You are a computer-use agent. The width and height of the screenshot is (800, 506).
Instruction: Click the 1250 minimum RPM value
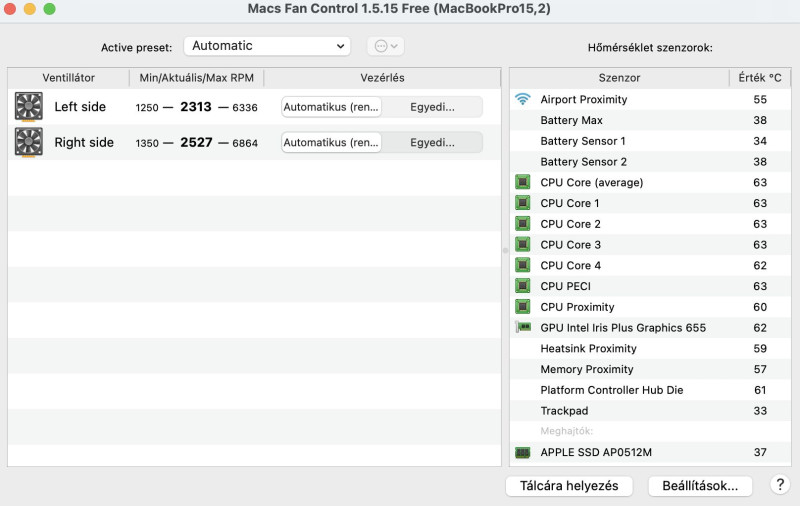pyautogui.click(x=147, y=108)
